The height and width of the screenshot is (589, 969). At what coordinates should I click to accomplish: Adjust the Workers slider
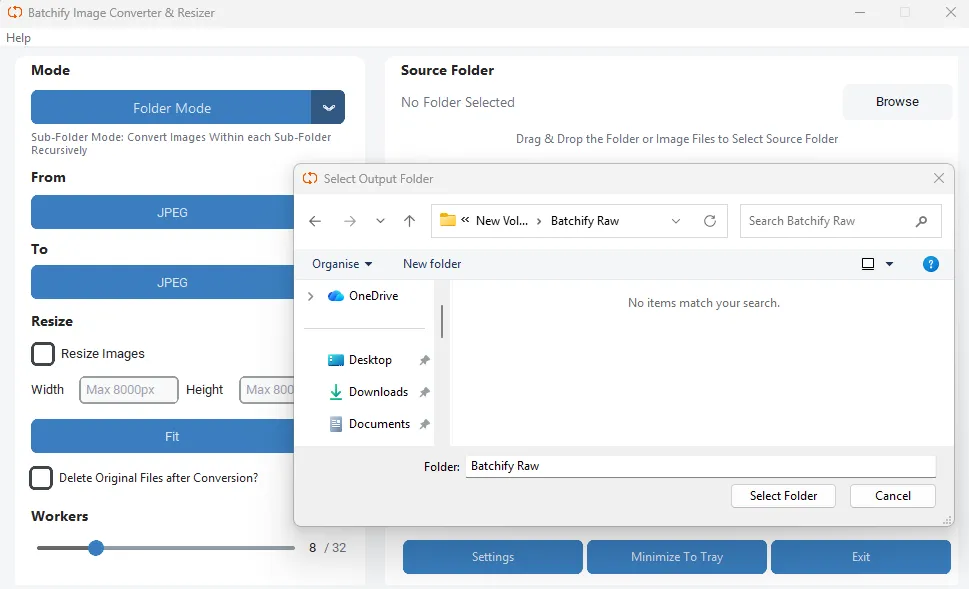tap(96, 548)
